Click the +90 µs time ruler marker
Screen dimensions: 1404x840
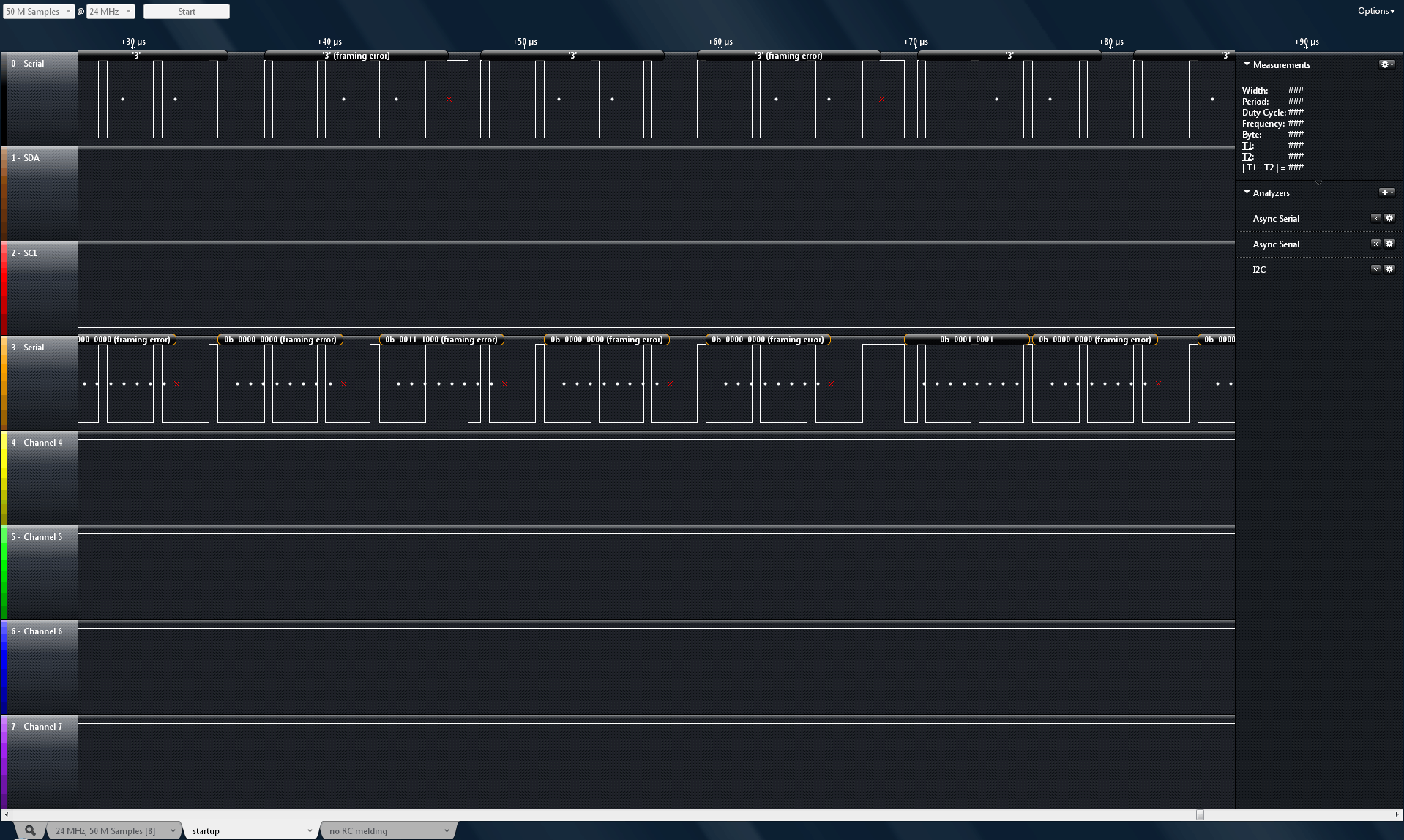pyautogui.click(x=1307, y=42)
